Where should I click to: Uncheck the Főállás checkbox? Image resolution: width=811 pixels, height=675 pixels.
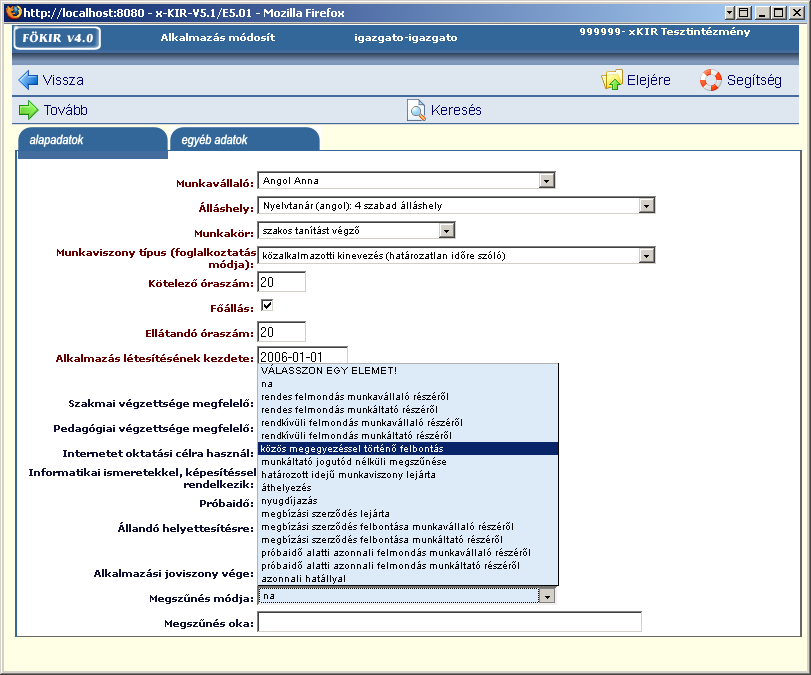(x=267, y=306)
